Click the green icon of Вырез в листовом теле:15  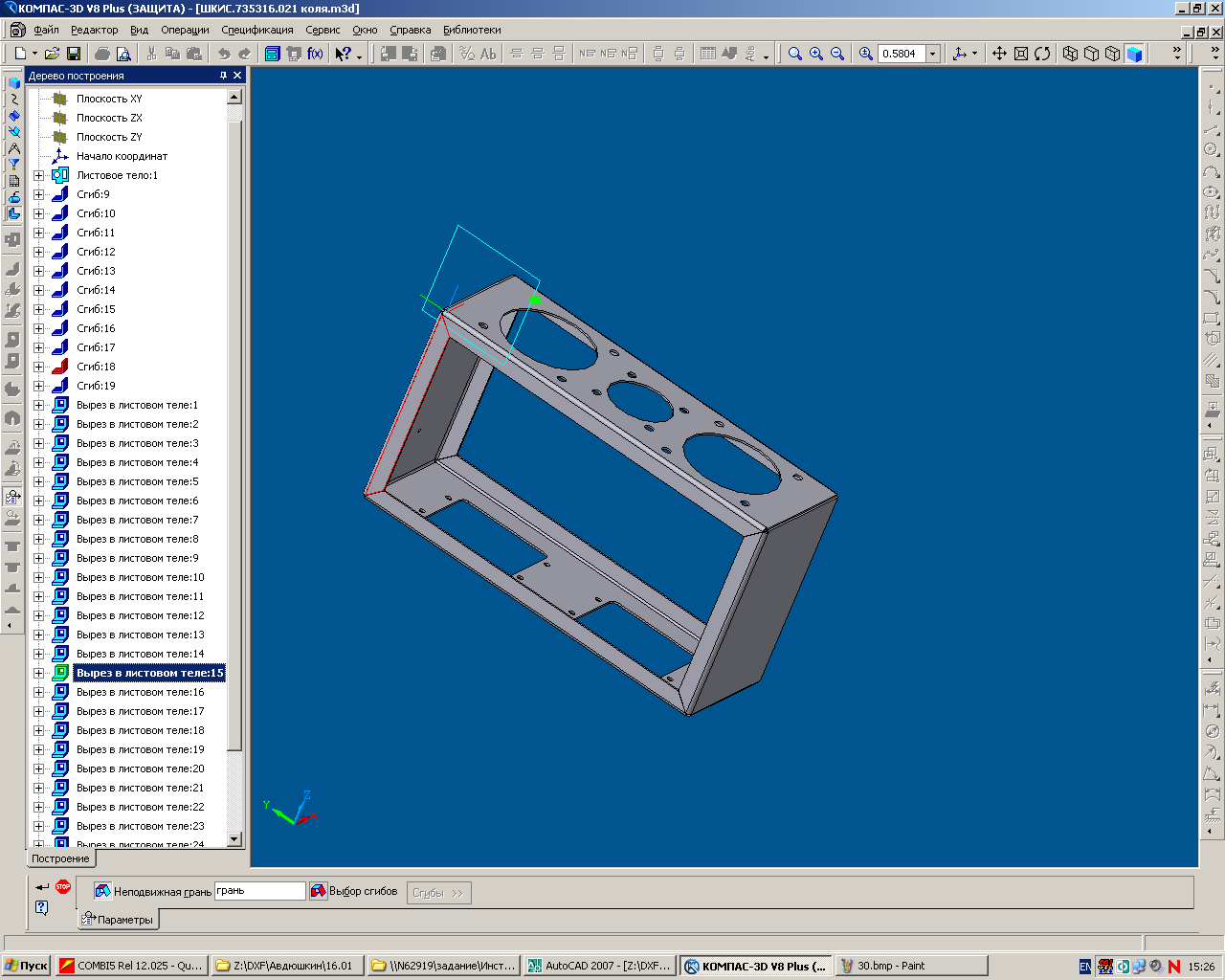click(x=60, y=673)
